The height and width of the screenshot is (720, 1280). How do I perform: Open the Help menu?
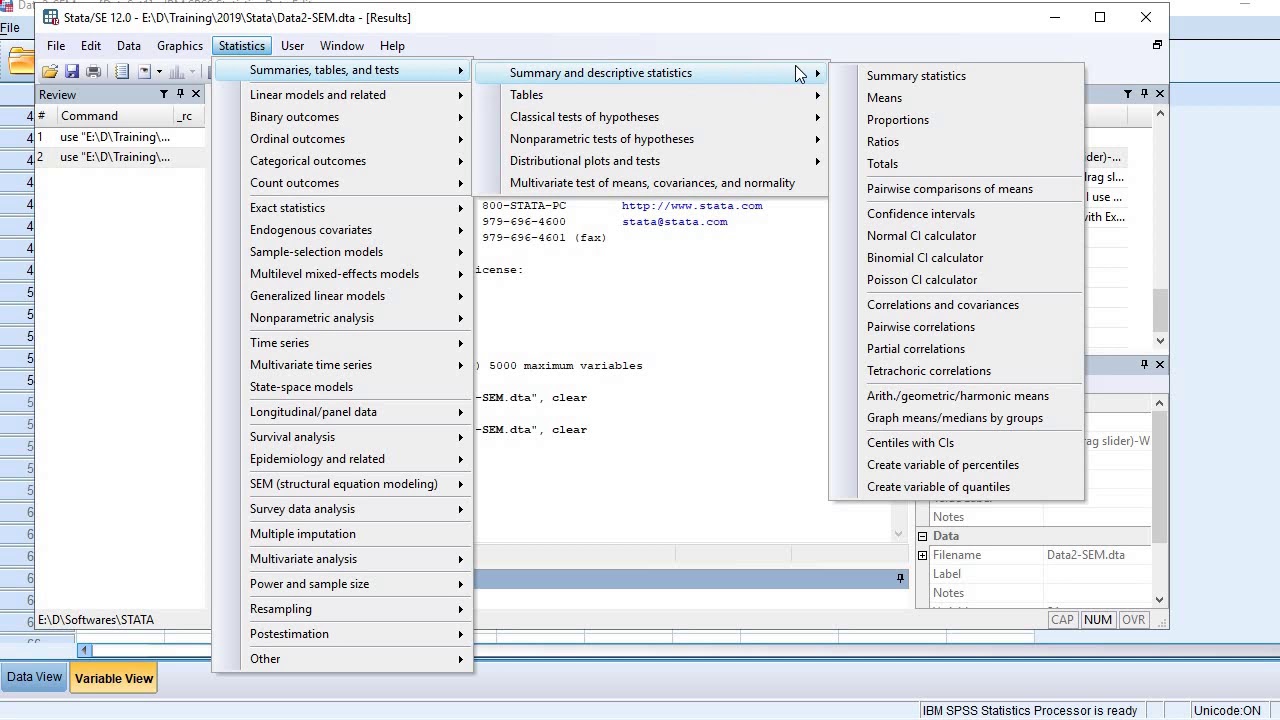pos(392,46)
